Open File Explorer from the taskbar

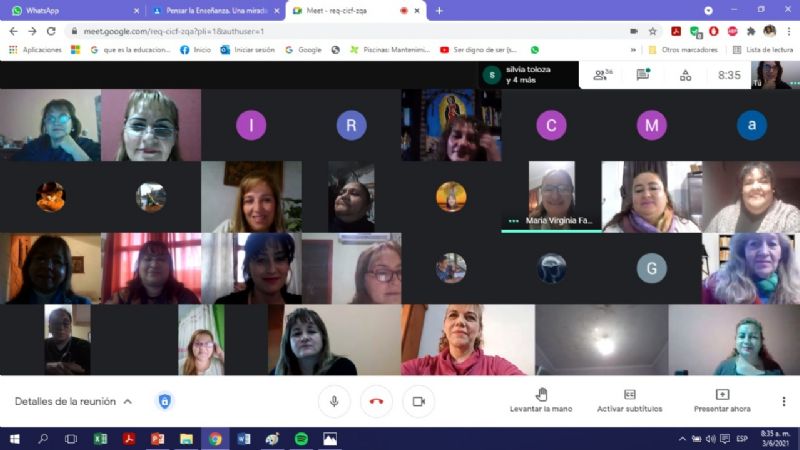[x=186, y=439]
